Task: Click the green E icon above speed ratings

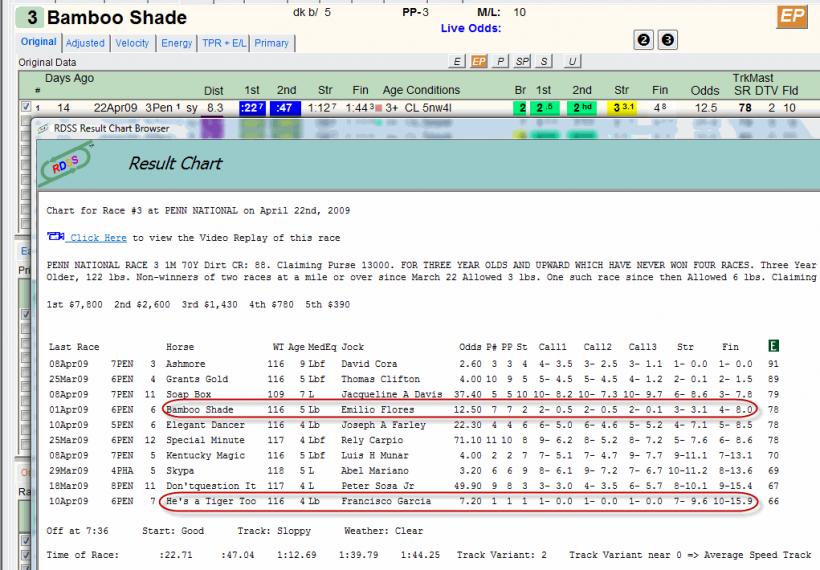Action: [x=773, y=346]
